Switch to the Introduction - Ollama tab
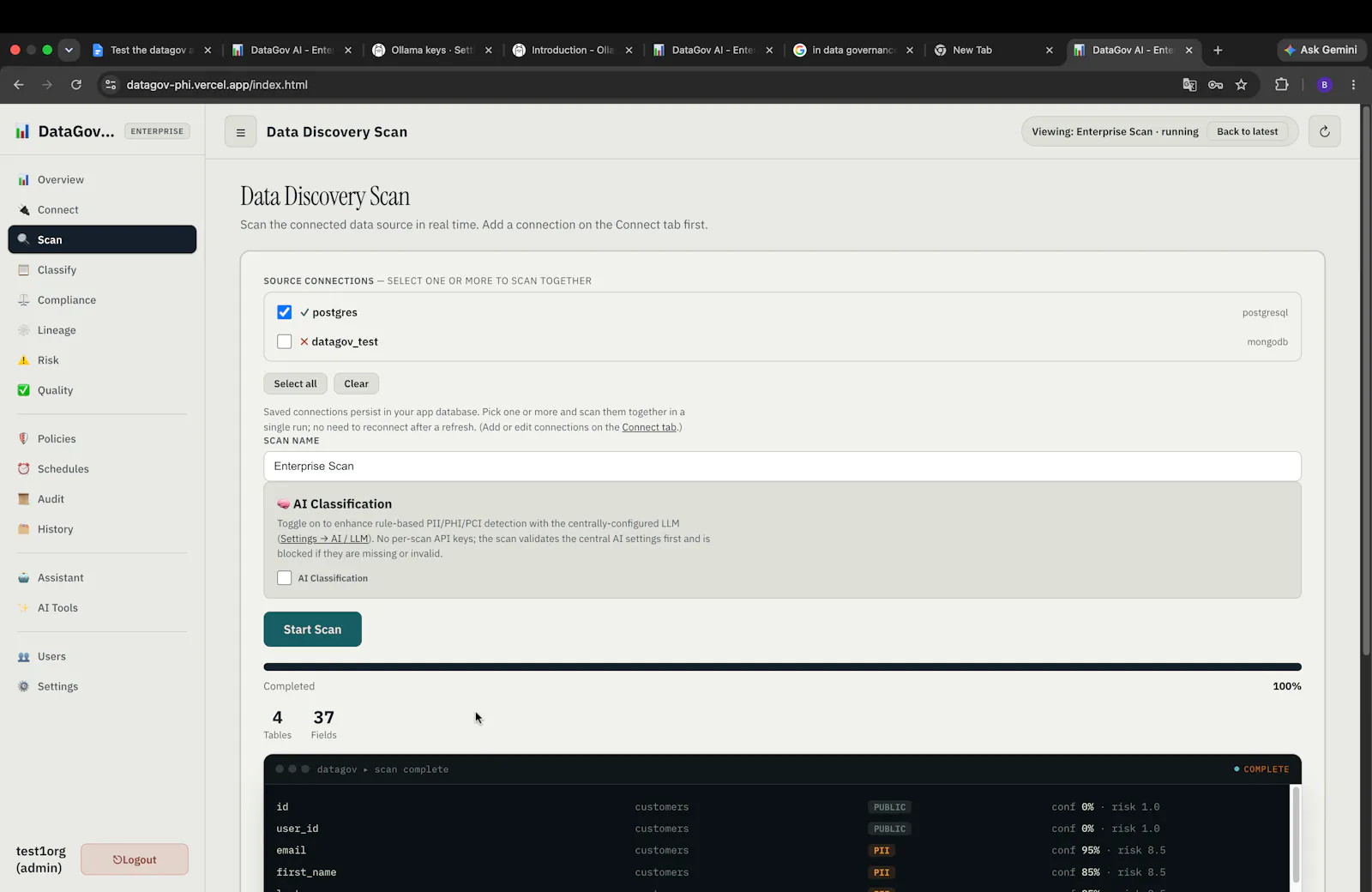Image resolution: width=1372 pixels, height=892 pixels. pyautogui.click(x=573, y=51)
